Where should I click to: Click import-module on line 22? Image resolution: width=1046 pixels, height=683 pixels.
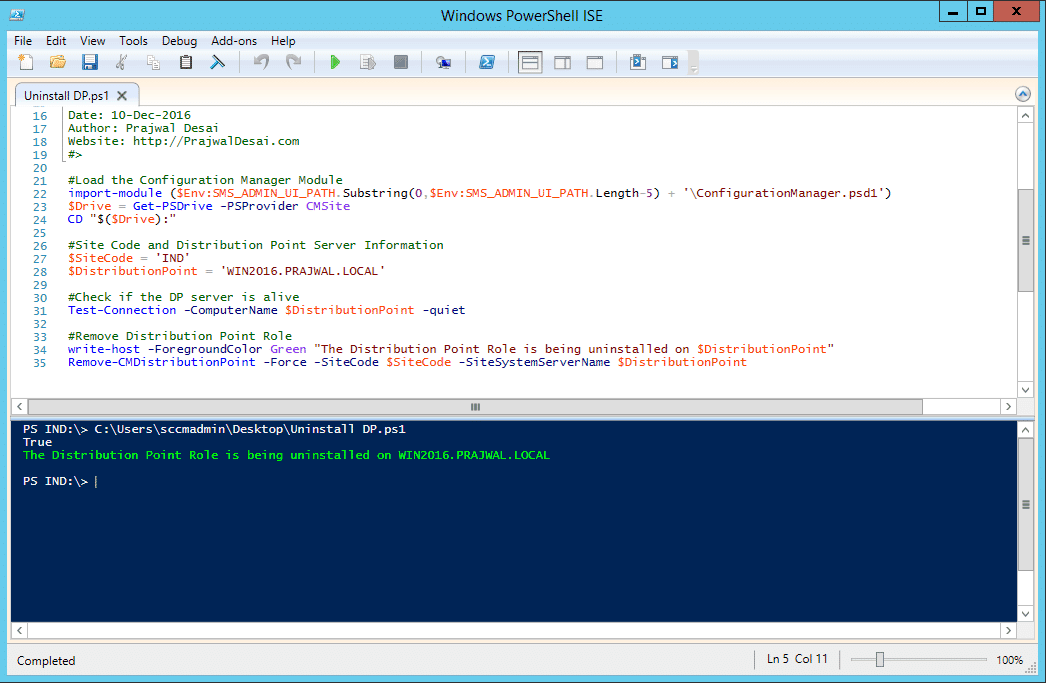pos(115,193)
